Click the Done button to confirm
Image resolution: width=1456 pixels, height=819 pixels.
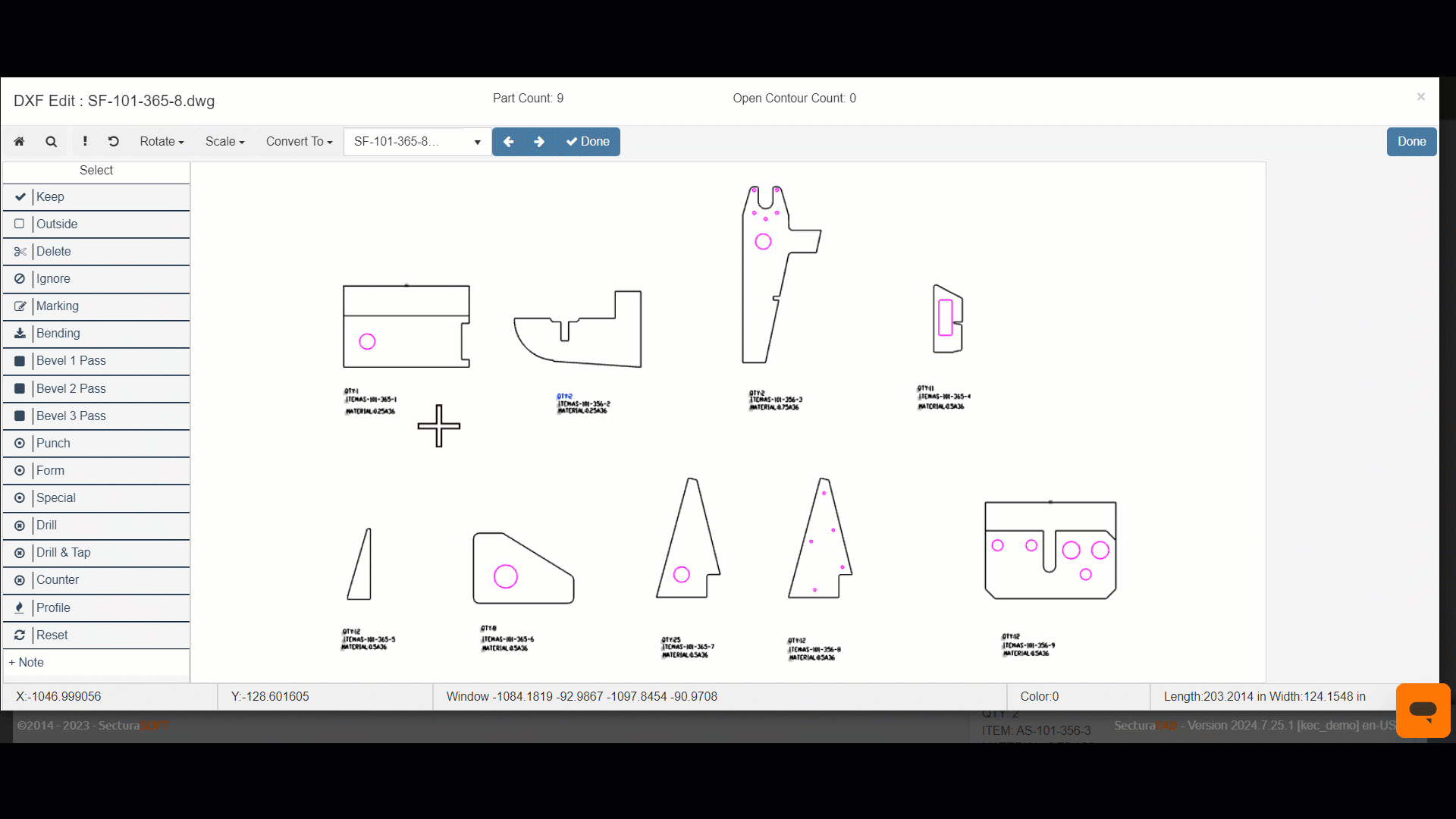point(588,141)
